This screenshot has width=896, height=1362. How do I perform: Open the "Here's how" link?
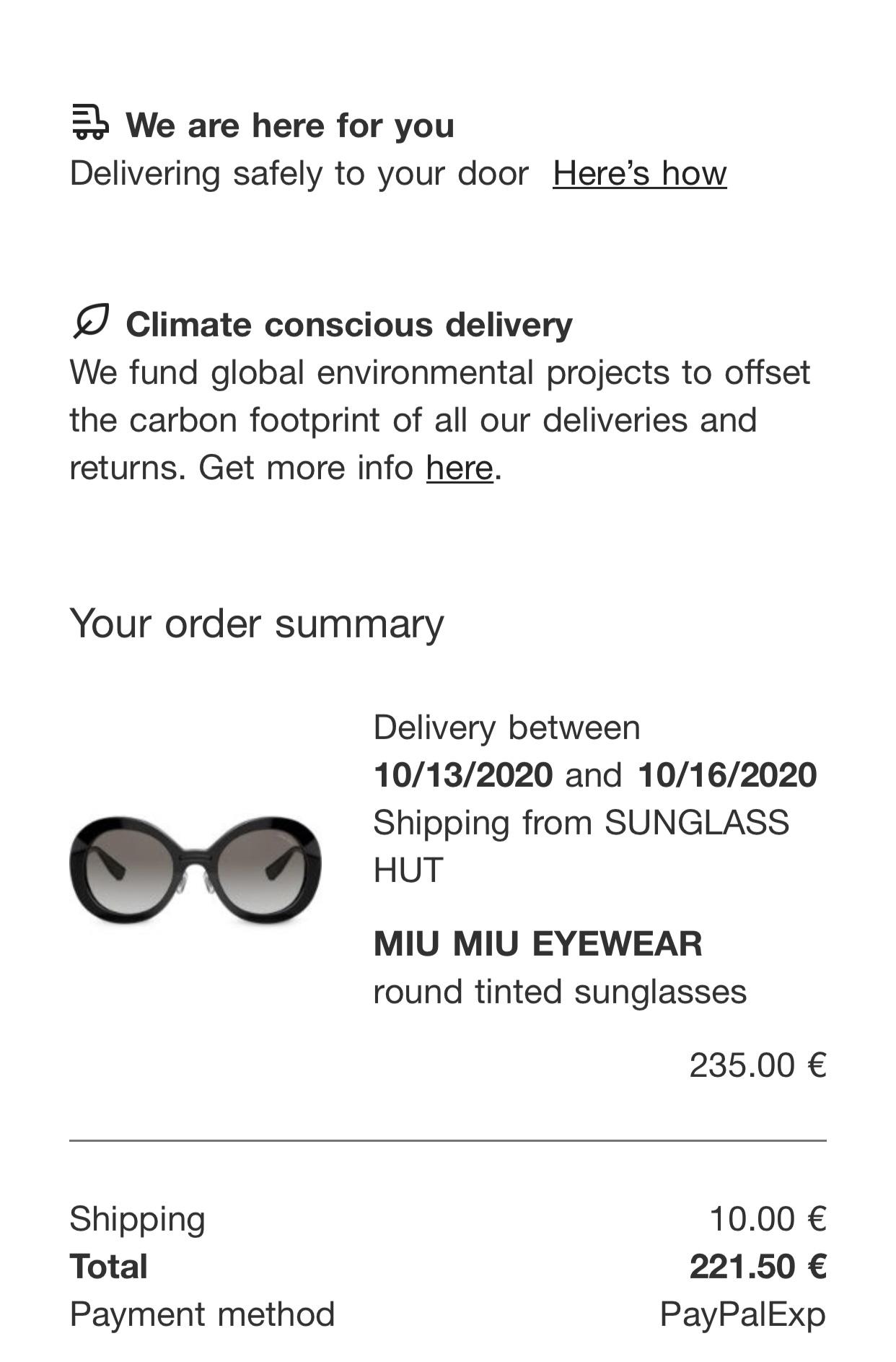click(x=639, y=173)
